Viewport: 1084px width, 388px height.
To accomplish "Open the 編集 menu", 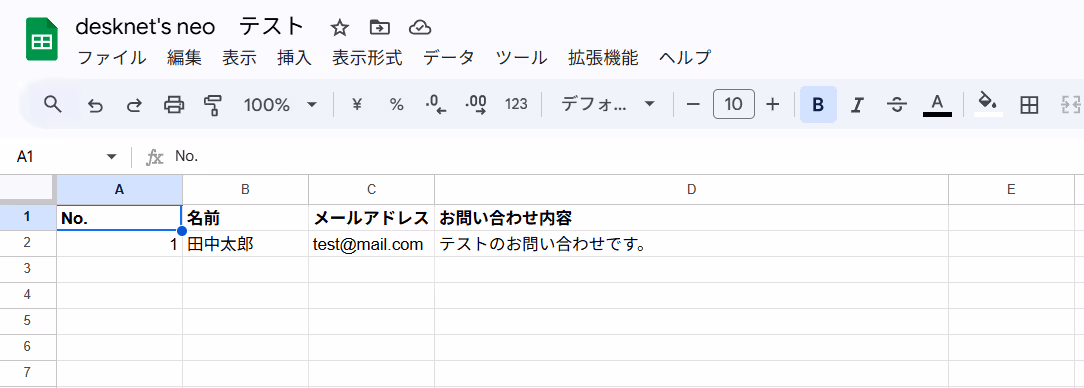I will [184, 57].
